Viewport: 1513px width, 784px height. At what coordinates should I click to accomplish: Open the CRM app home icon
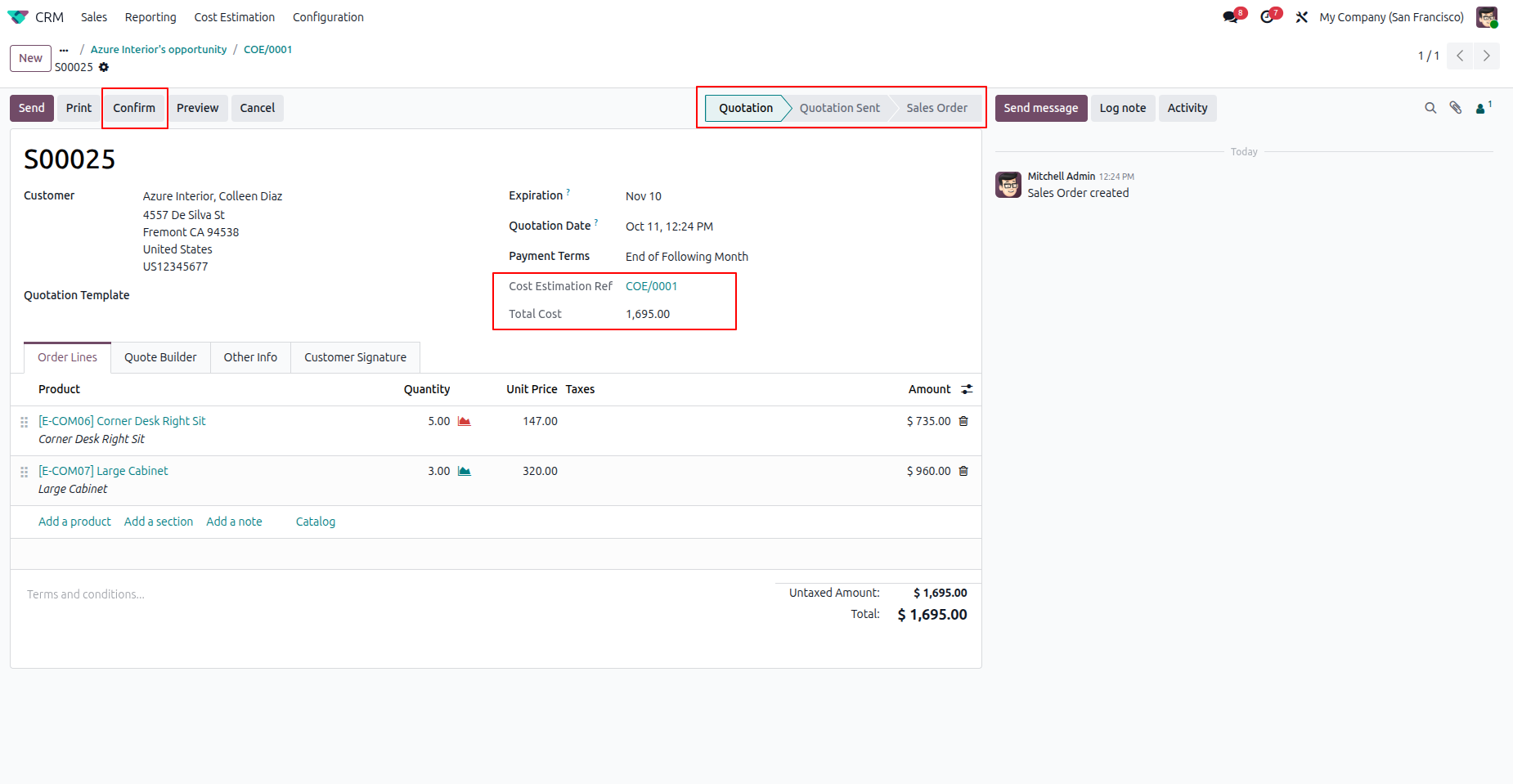(18, 17)
